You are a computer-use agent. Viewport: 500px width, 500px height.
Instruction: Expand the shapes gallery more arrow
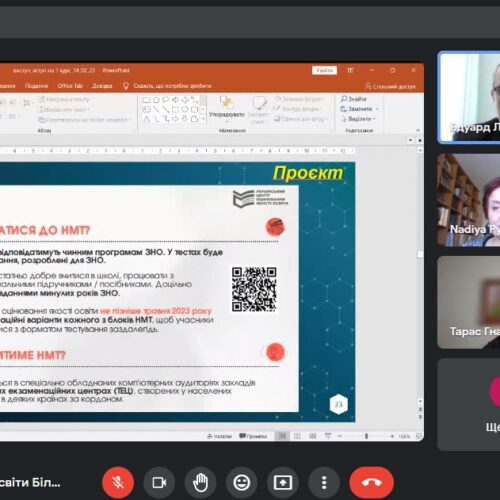click(x=203, y=119)
